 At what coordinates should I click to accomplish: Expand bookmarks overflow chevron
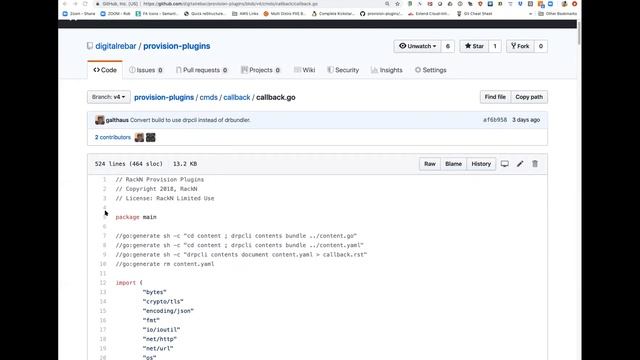[x=530, y=13]
